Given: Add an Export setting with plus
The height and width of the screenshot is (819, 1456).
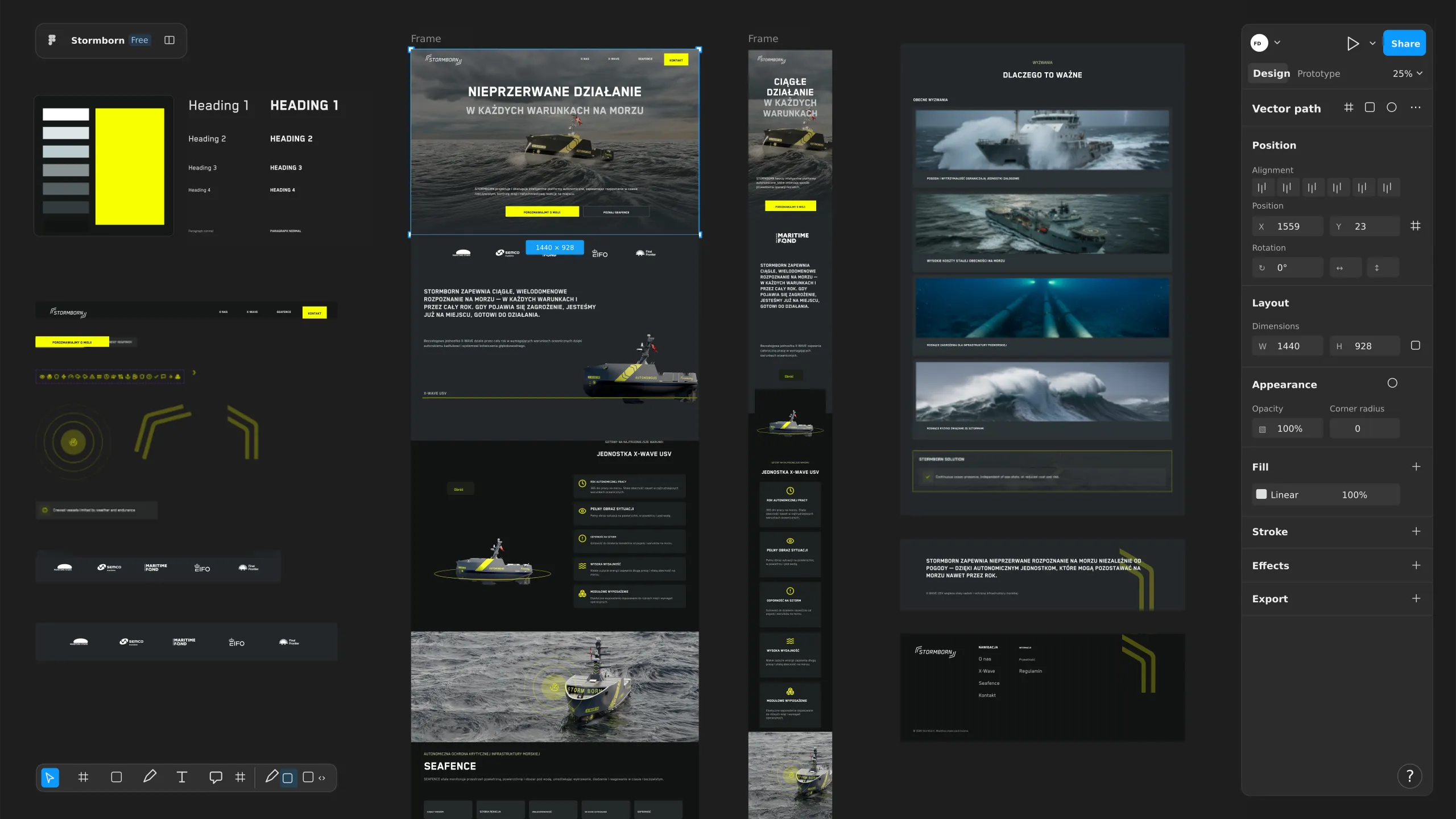Looking at the screenshot, I should coord(1416,598).
